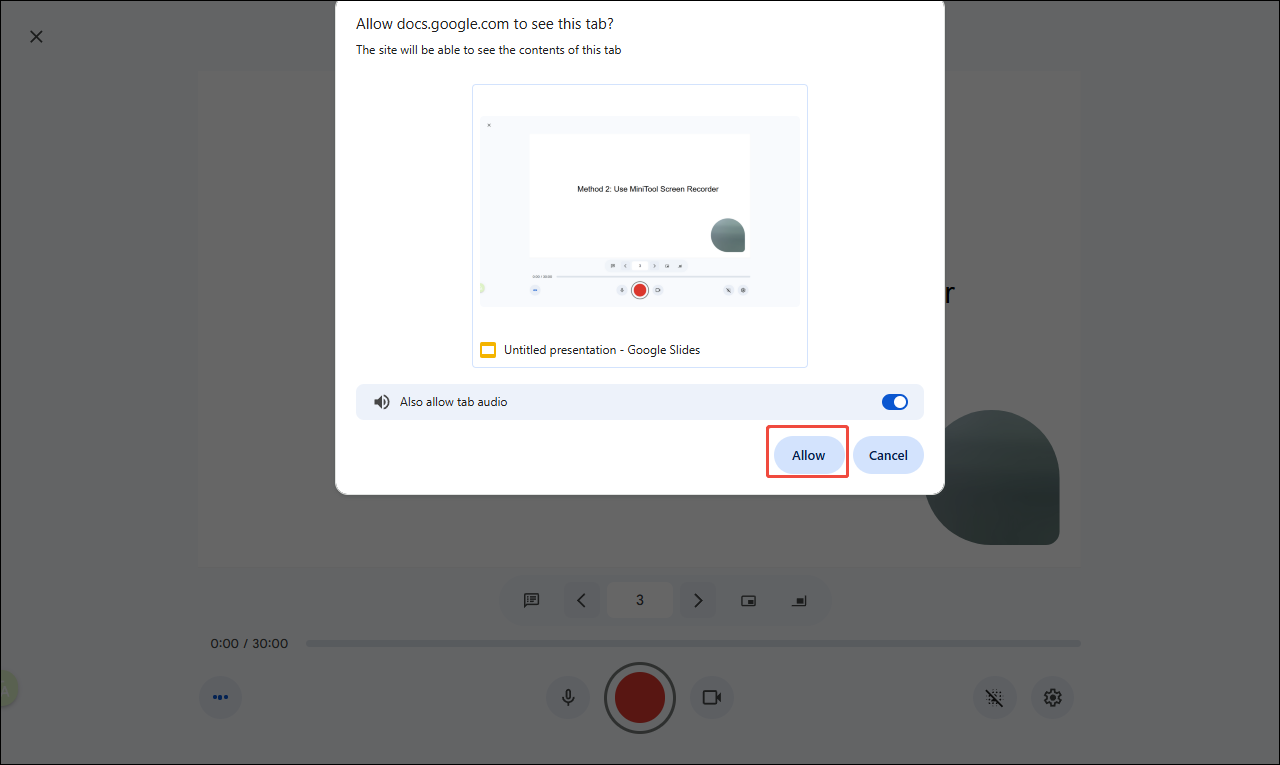Click the camera icon to disable webcam
Viewport: 1280px width, 765px height.
[x=711, y=697]
